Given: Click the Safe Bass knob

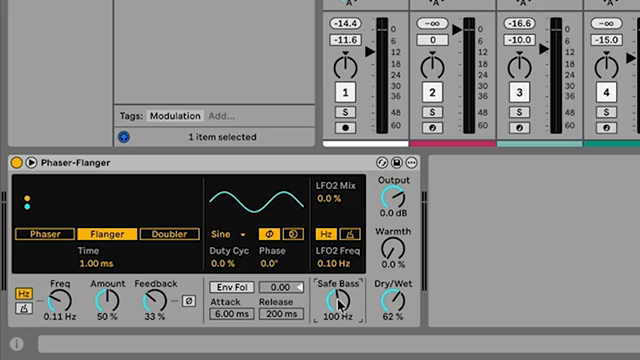Looking at the screenshot, I should point(338,301).
